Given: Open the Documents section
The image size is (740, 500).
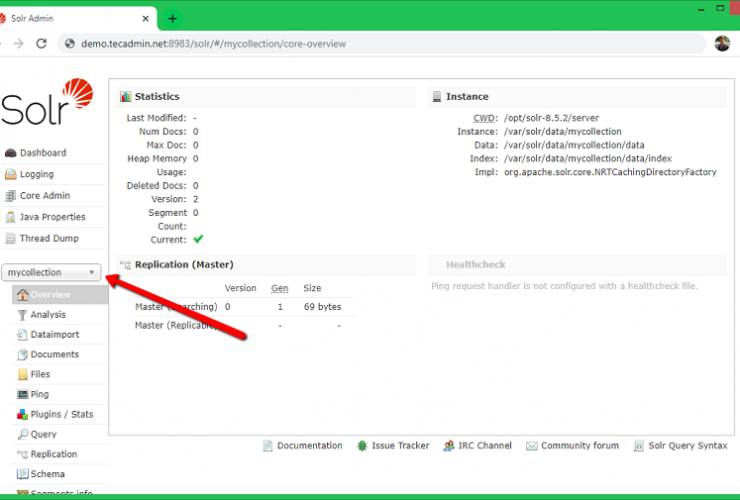Looking at the screenshot, I should (54, 355).
